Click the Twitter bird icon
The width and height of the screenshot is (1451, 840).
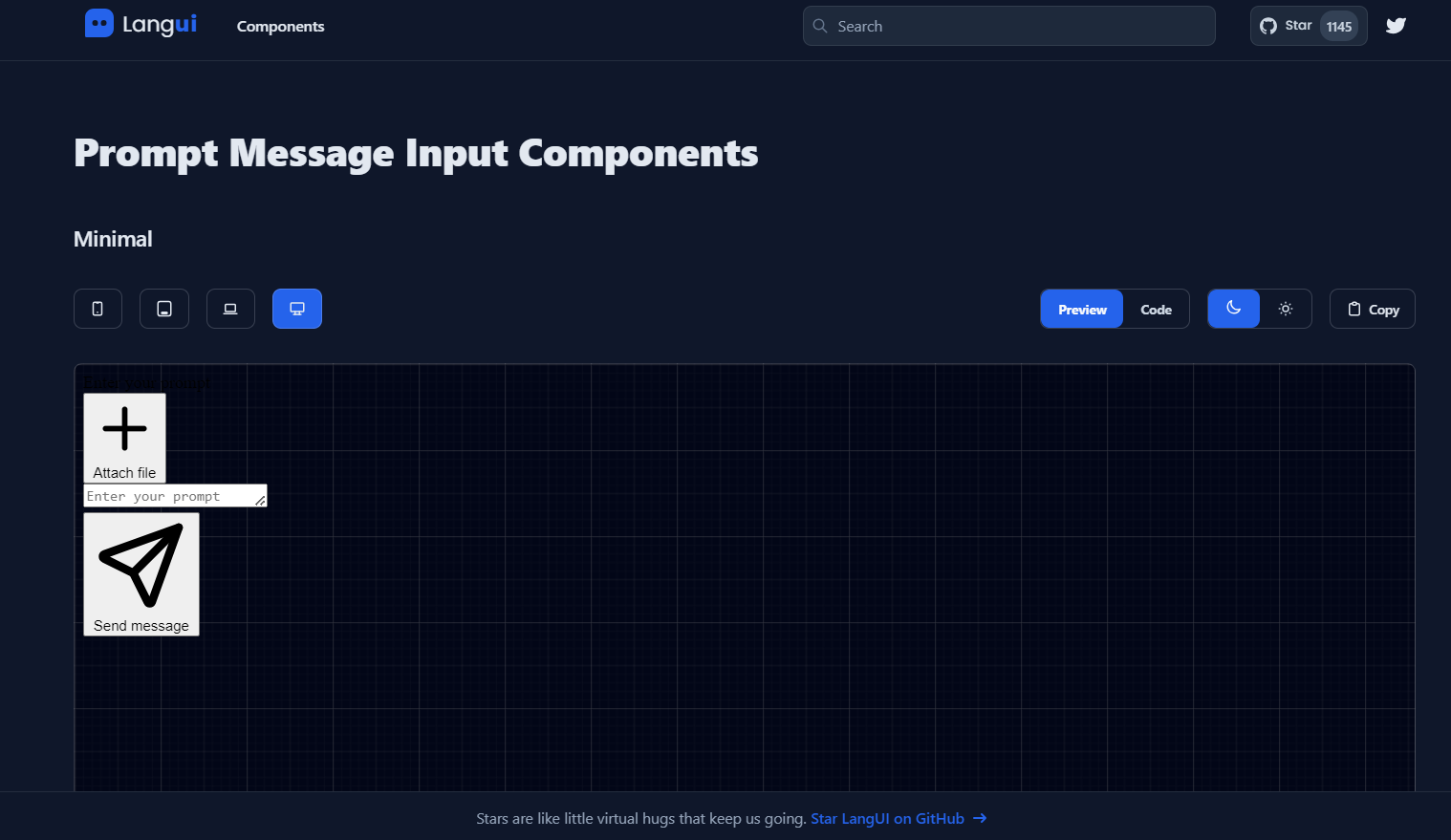pyautogui.click(x=1396, y=25)
